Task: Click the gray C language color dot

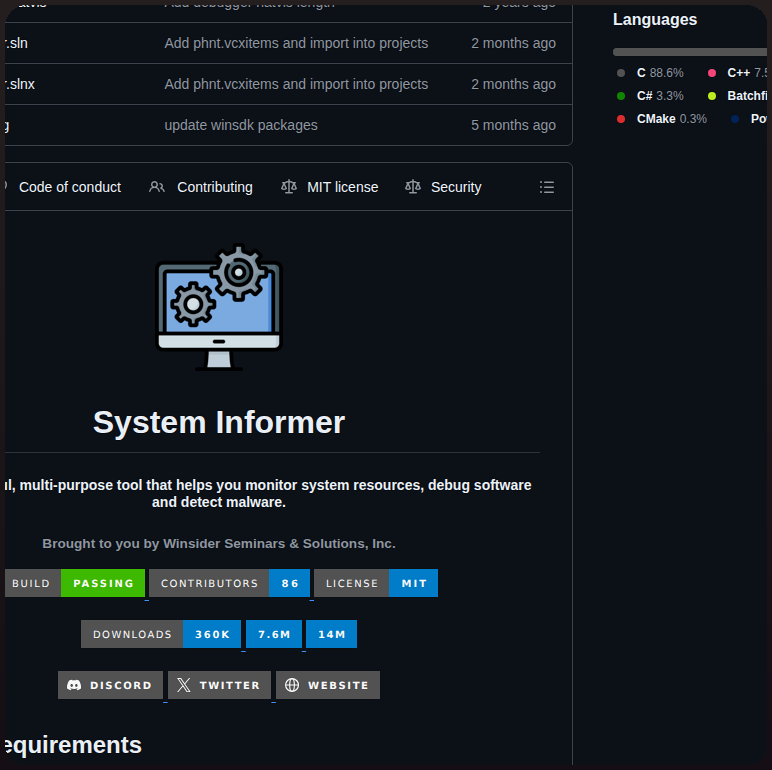Action: pyautogui.click(x=621, y=73)
